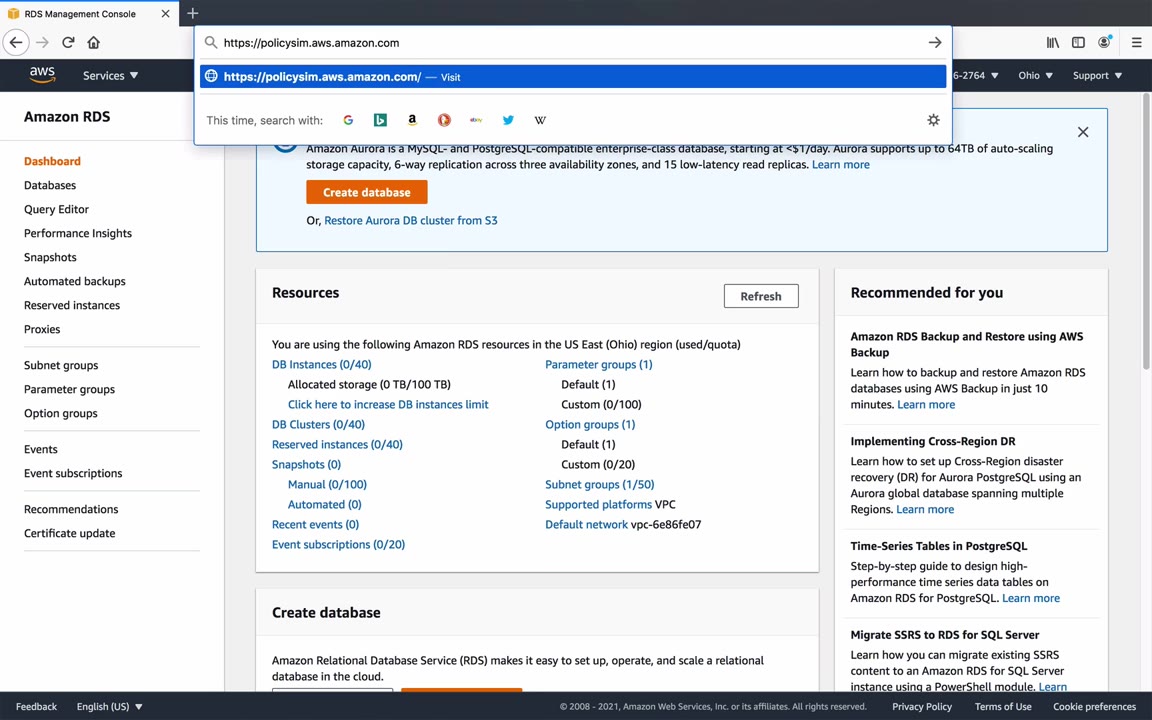Open Recommendations in the sidebar
Viewport: 1152px width, 720px height.
[71, 509]
